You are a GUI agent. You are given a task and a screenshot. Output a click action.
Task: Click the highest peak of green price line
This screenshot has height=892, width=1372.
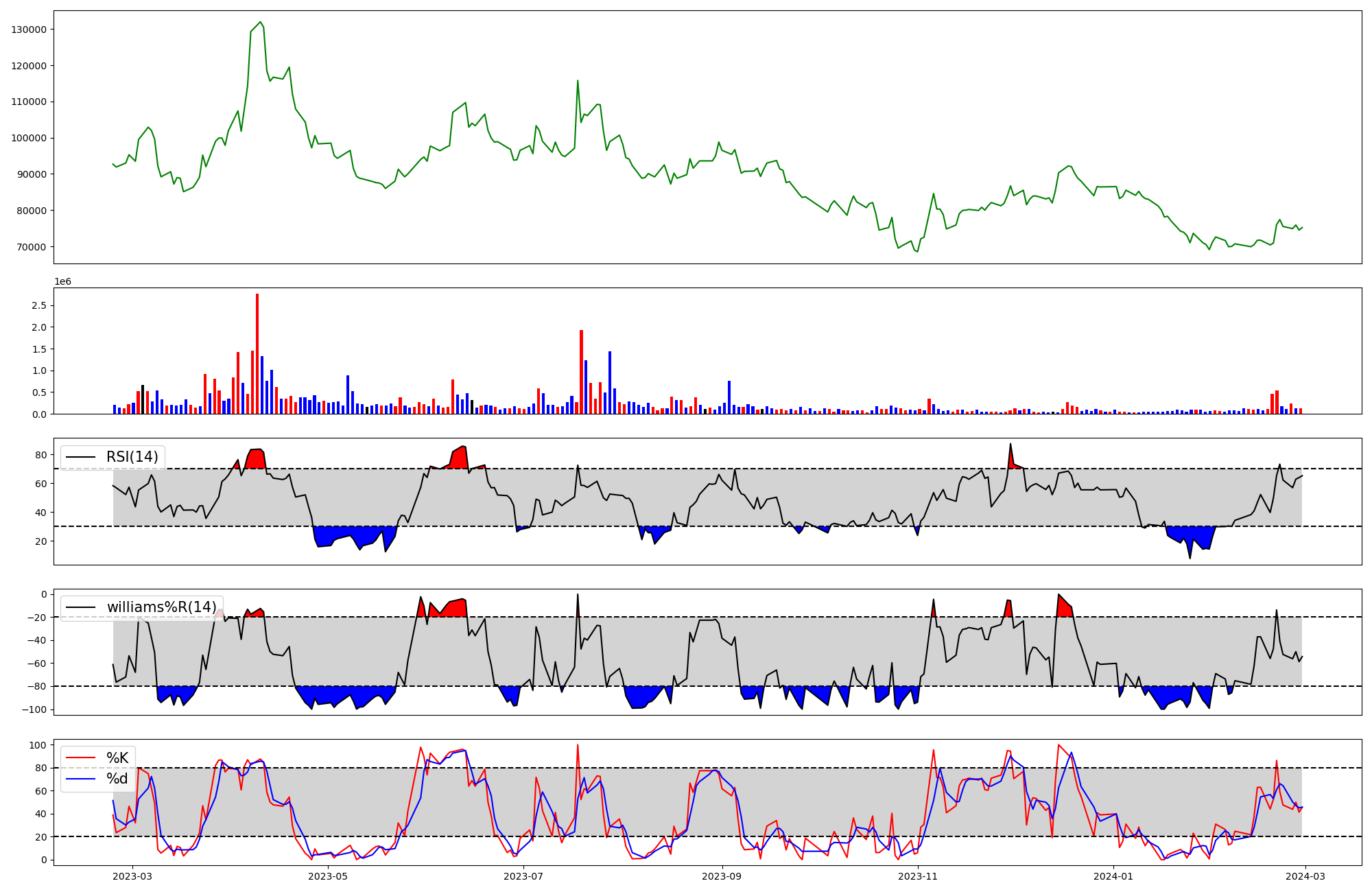pos(260,23)
